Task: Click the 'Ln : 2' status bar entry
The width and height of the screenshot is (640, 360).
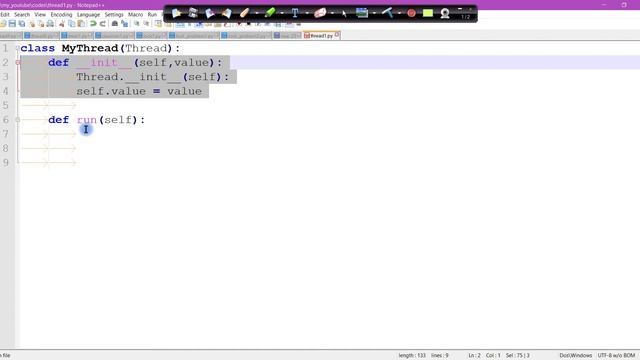Action: 474,356
